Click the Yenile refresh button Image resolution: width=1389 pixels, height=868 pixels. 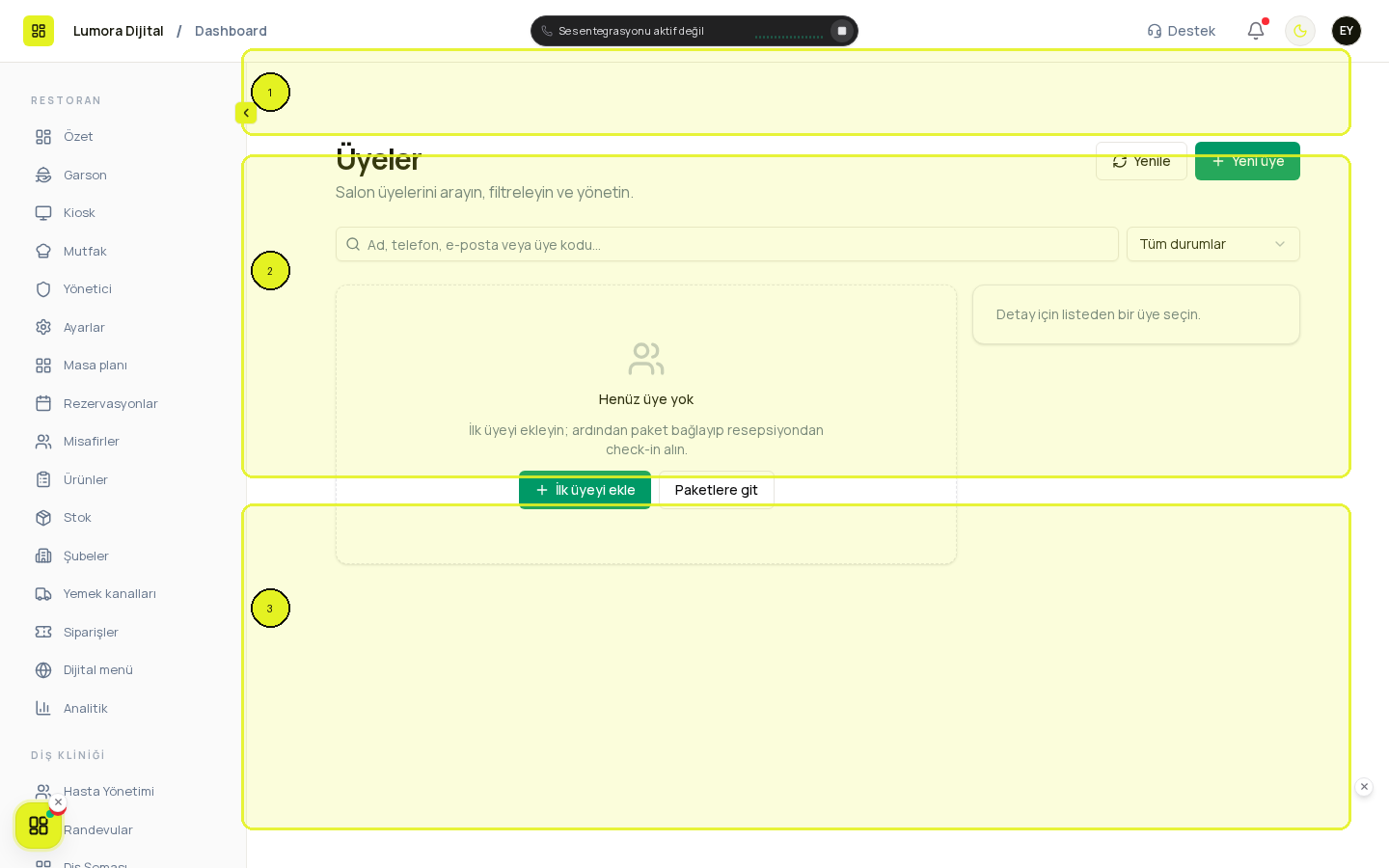tap(1141, 161)
